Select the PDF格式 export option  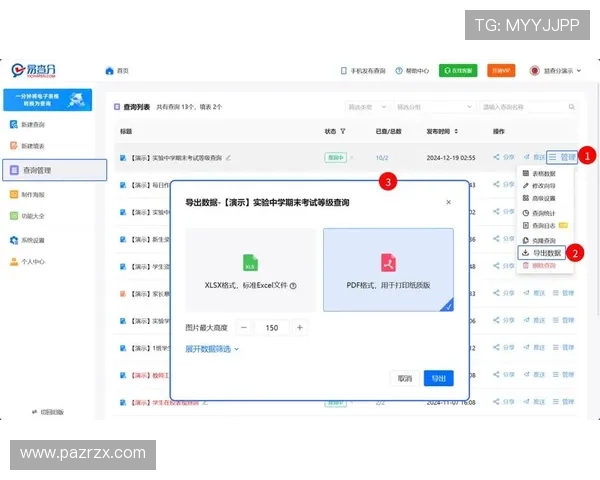coord(388,270)
